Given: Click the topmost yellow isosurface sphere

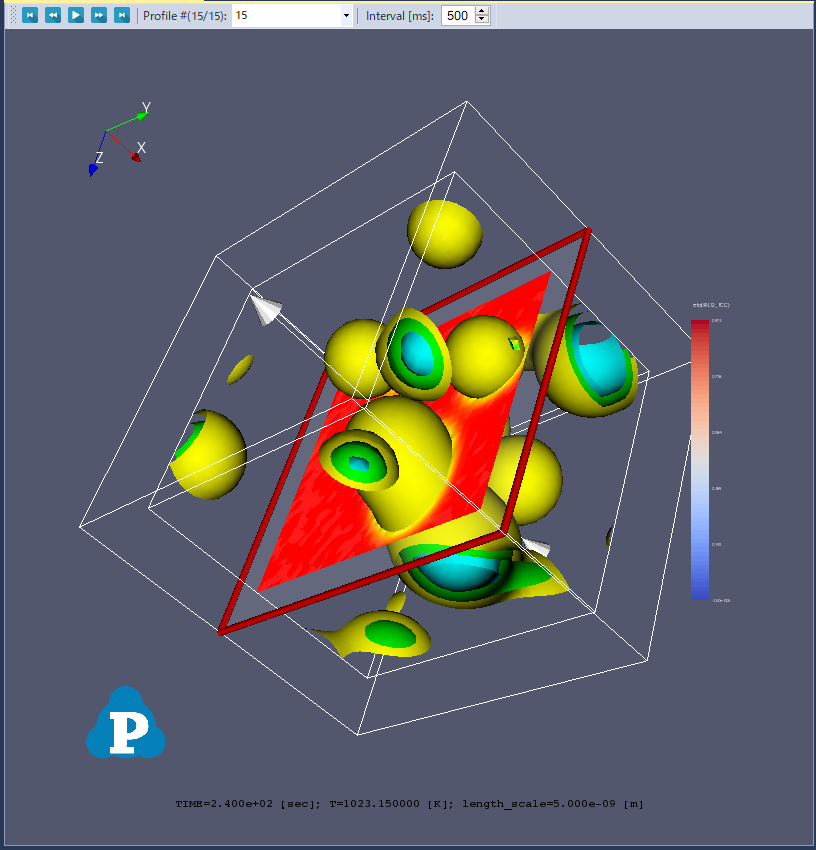Looking at the screenshot, I should click(x=445, y=232).
